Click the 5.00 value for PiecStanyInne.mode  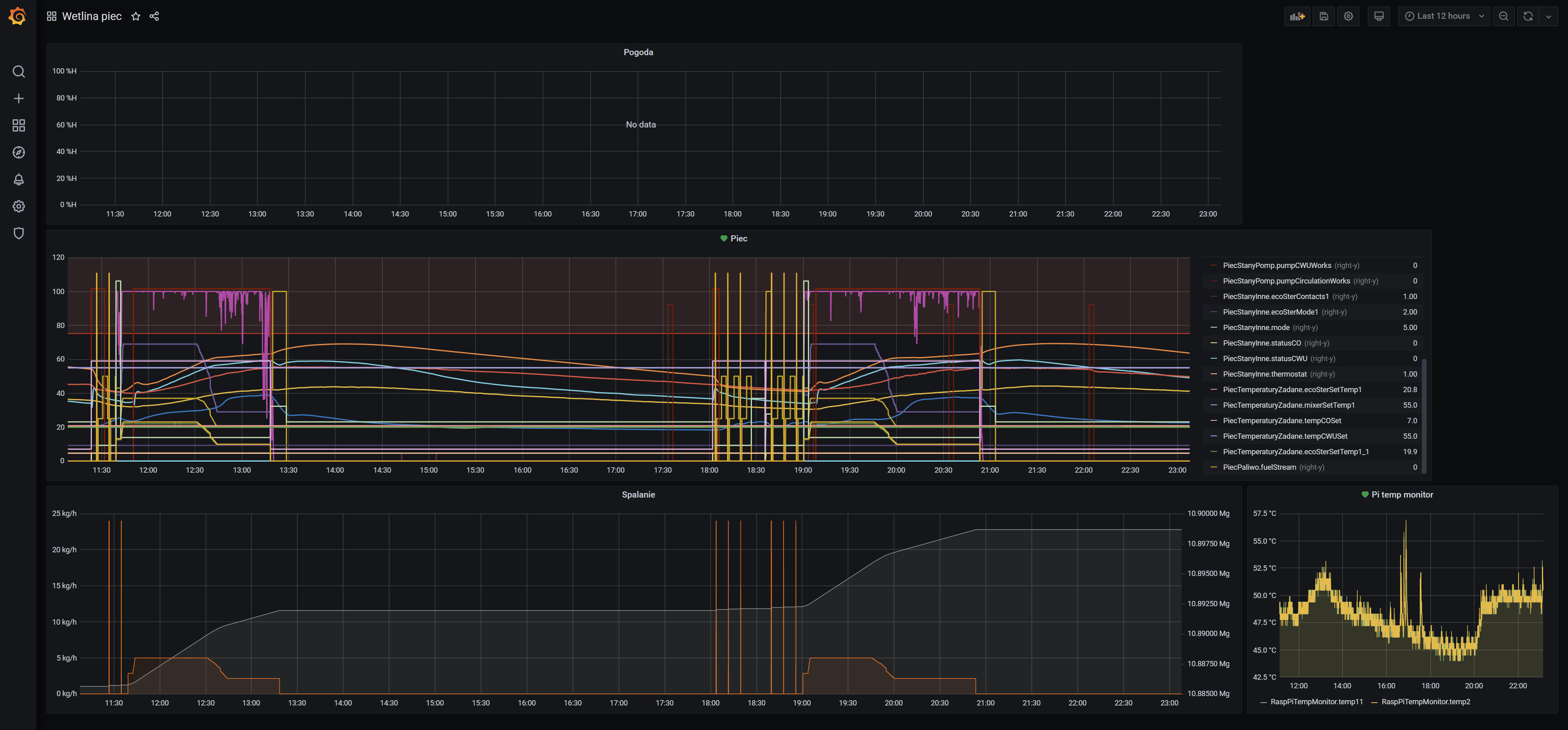pos(1410,328)
